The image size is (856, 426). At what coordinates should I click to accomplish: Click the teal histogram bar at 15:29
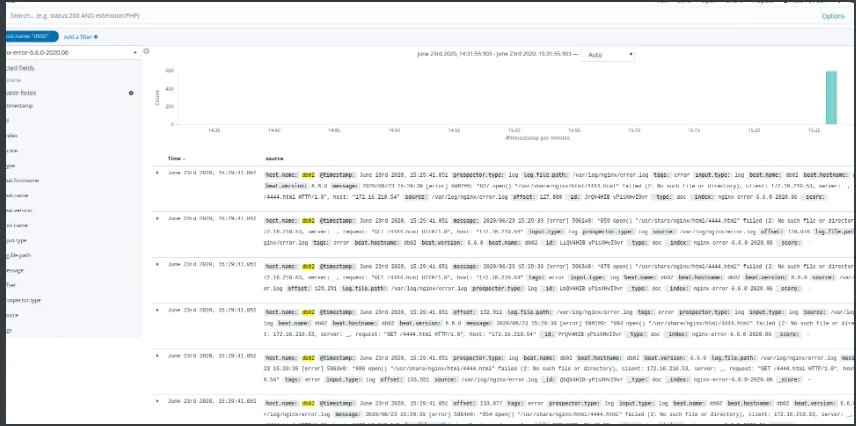click(x=831, y=98)
